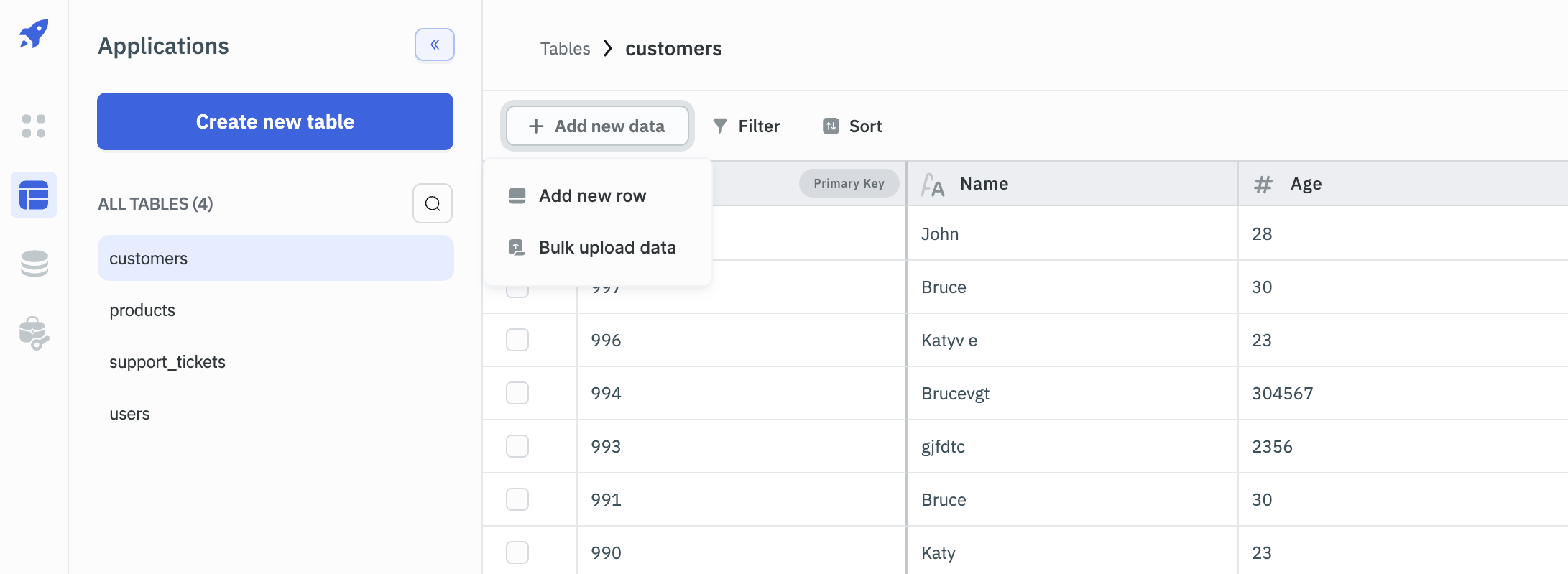Click the Name column header

[984, 184]
